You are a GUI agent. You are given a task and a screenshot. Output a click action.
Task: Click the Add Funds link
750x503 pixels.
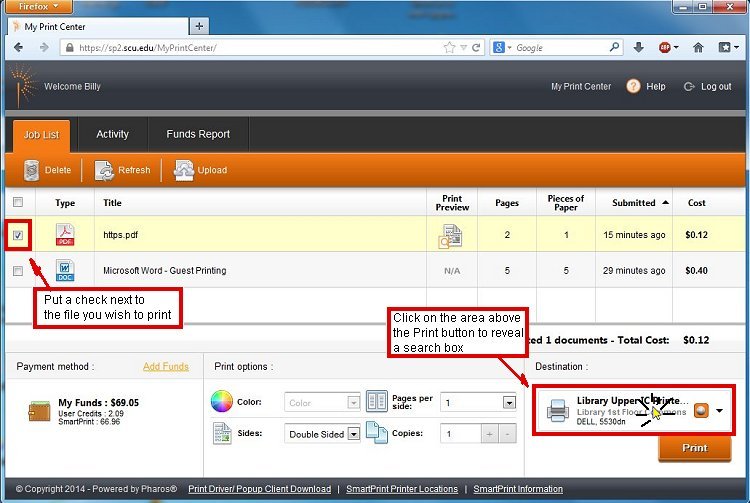pos(165,367)
